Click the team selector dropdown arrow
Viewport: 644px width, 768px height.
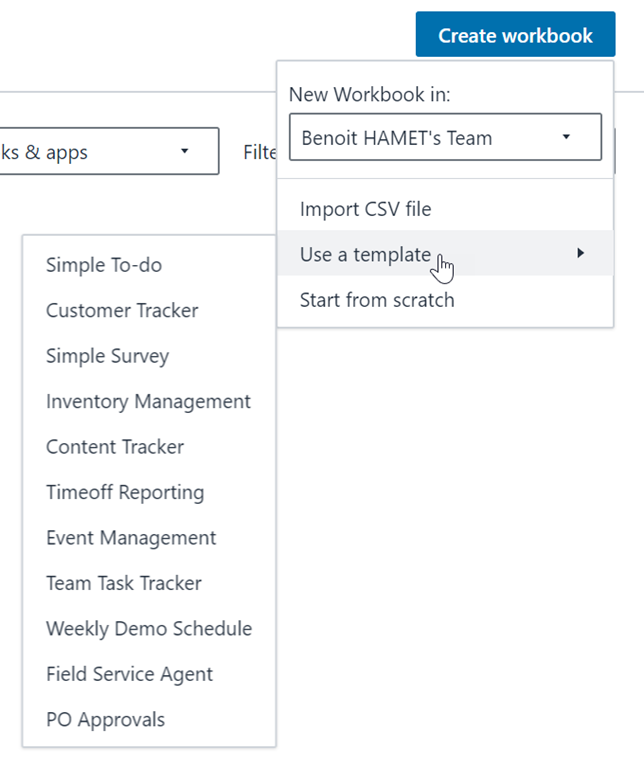566,137
